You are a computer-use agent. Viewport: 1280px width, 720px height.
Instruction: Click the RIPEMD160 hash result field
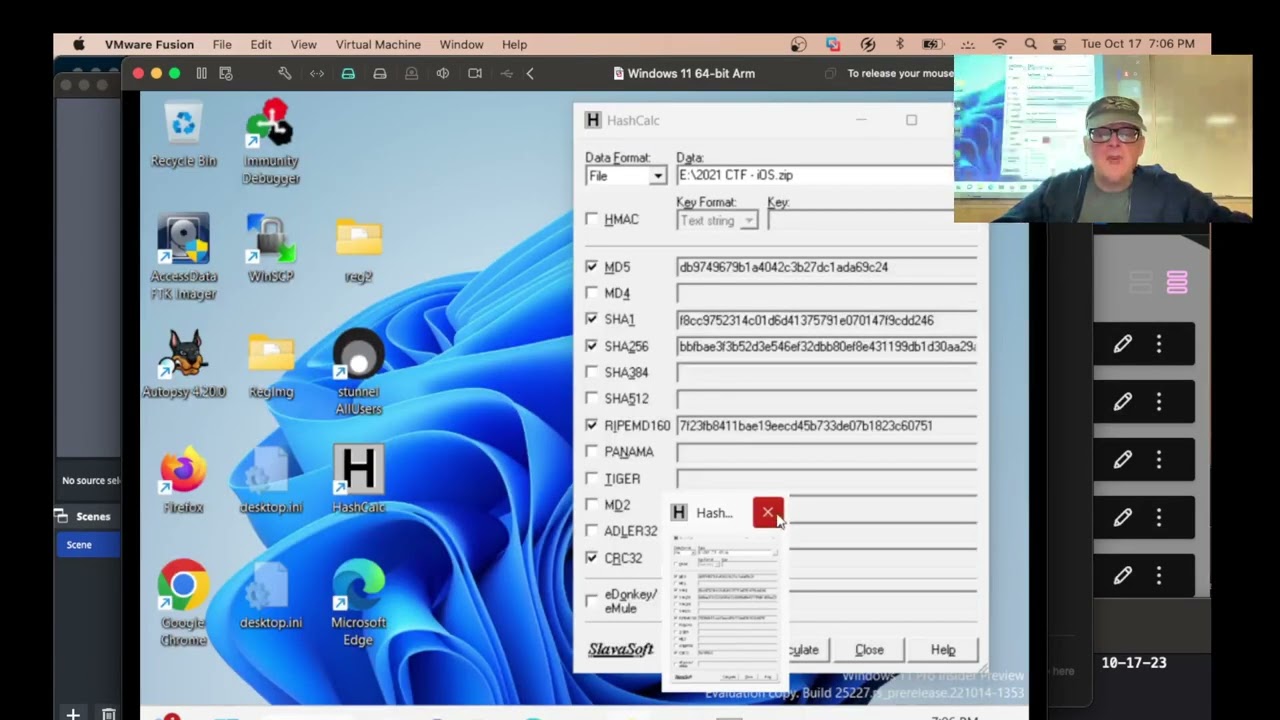(x=827, y=425)
